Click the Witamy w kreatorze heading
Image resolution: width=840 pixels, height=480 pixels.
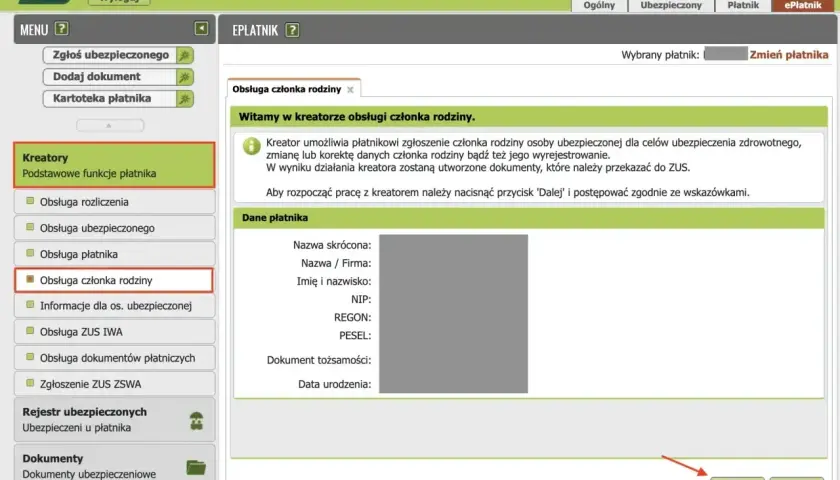(x=357, y=117)
